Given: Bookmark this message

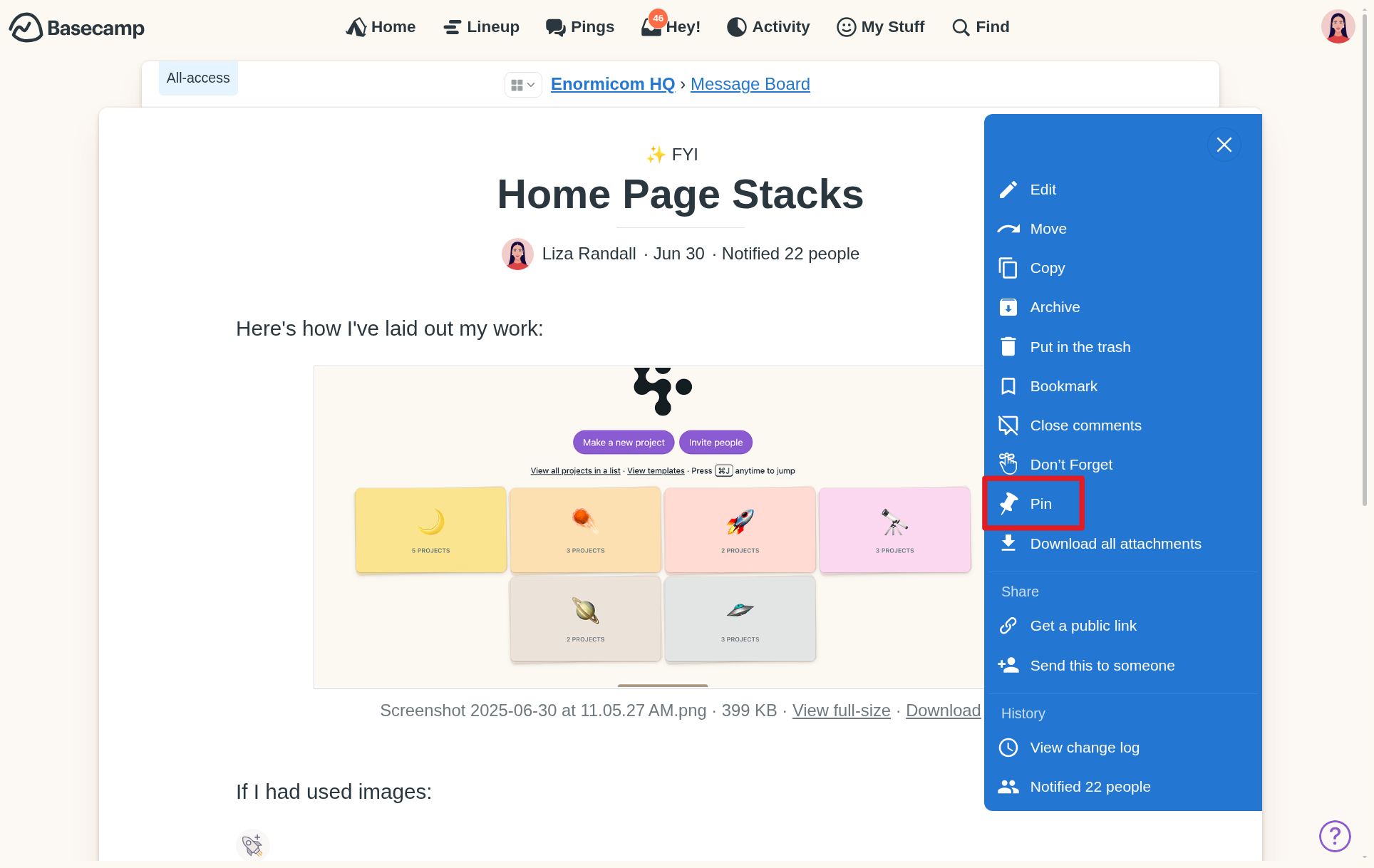Looking at the screenshot, I should tap(1063, 386).
